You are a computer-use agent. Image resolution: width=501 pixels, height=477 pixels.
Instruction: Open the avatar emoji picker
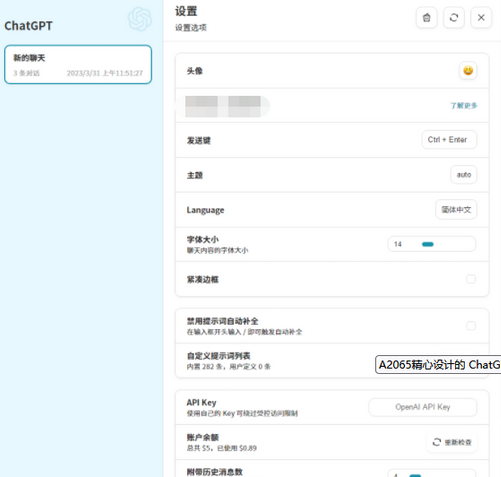468,71
